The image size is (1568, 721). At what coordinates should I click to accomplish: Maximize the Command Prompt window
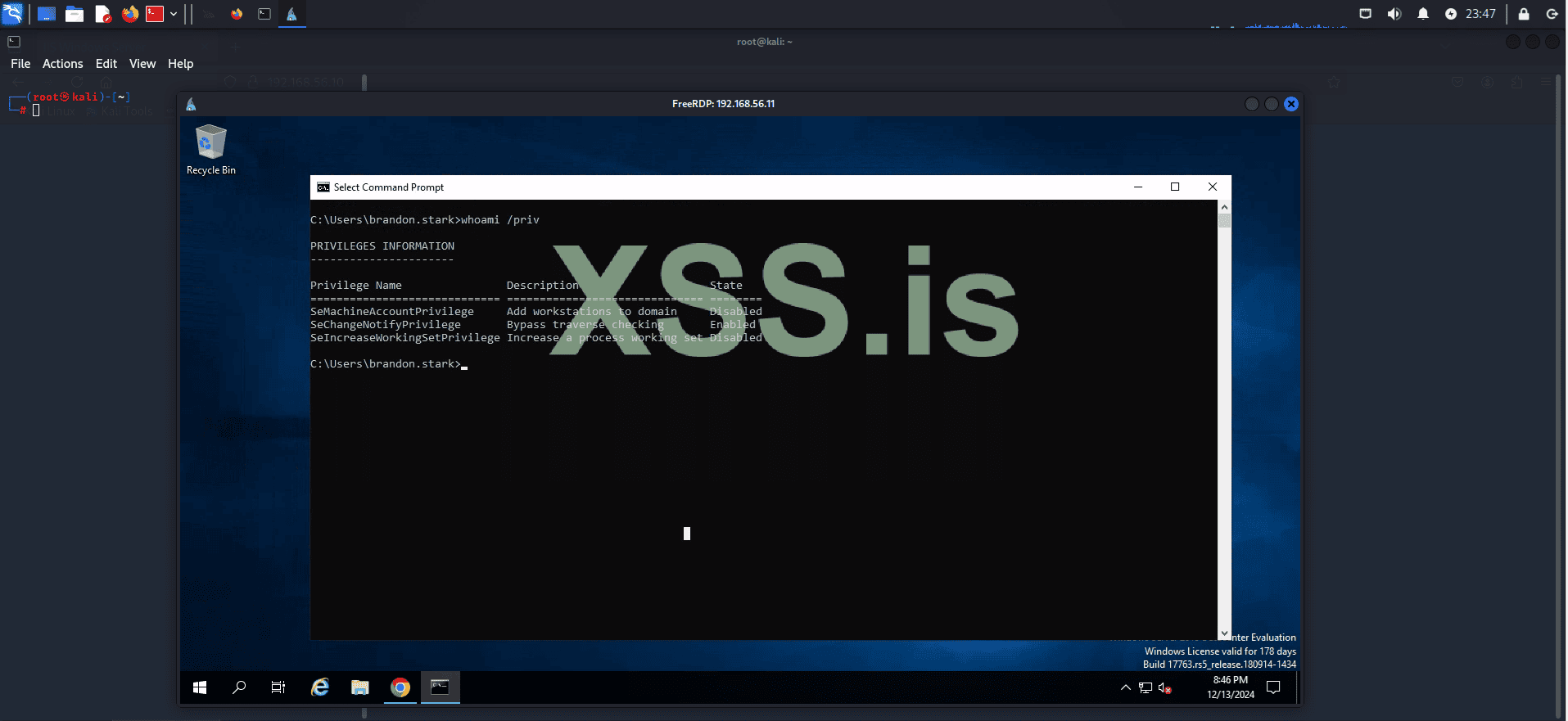click(1175, 187)
